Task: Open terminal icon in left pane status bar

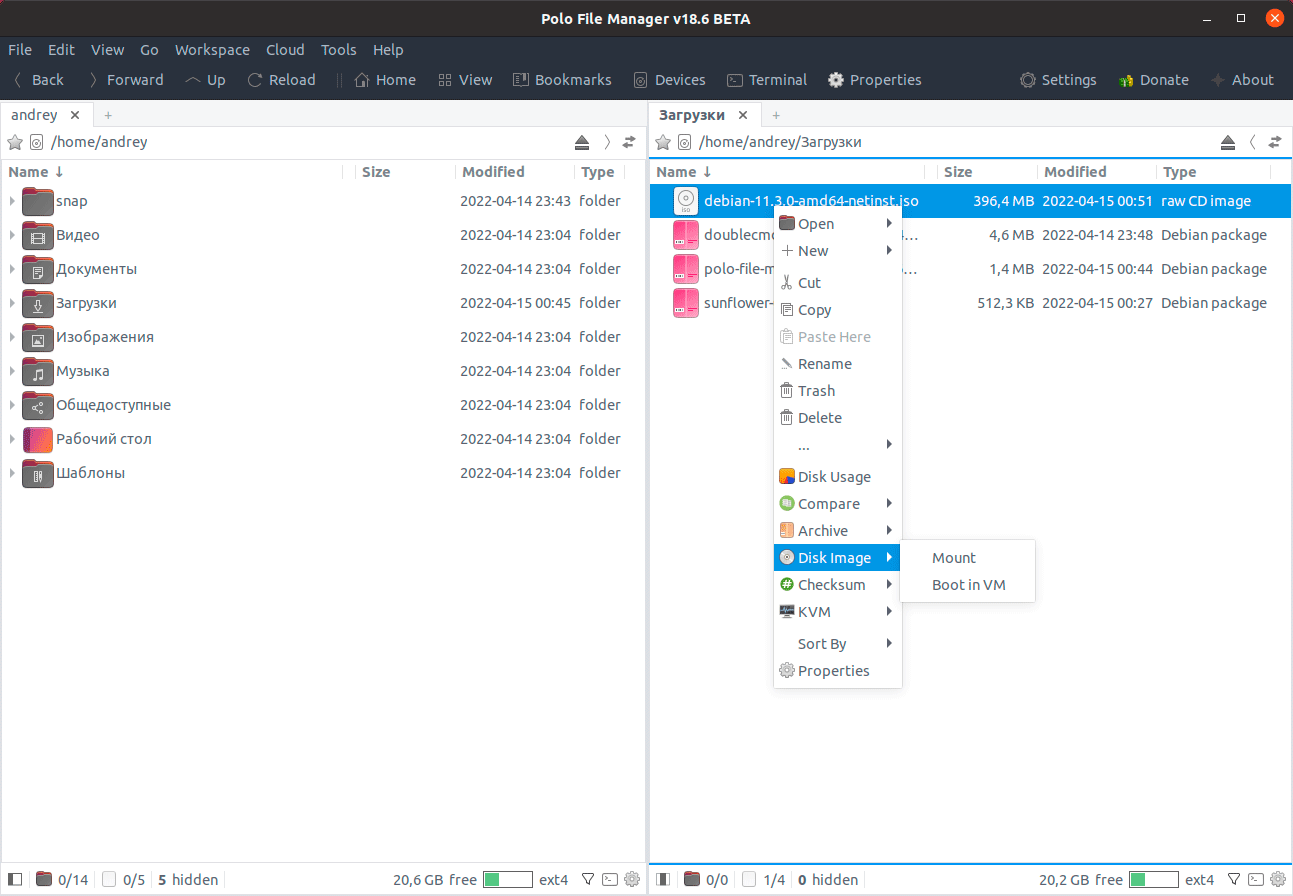Action: click(609, 880)
